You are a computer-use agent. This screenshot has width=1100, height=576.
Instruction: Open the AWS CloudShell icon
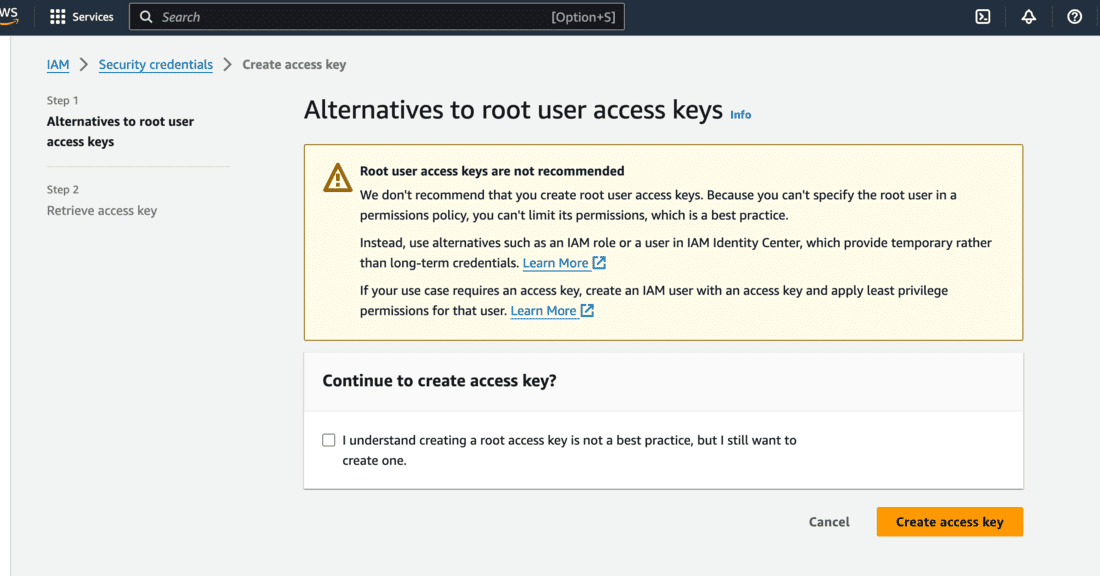click(983, 17)
